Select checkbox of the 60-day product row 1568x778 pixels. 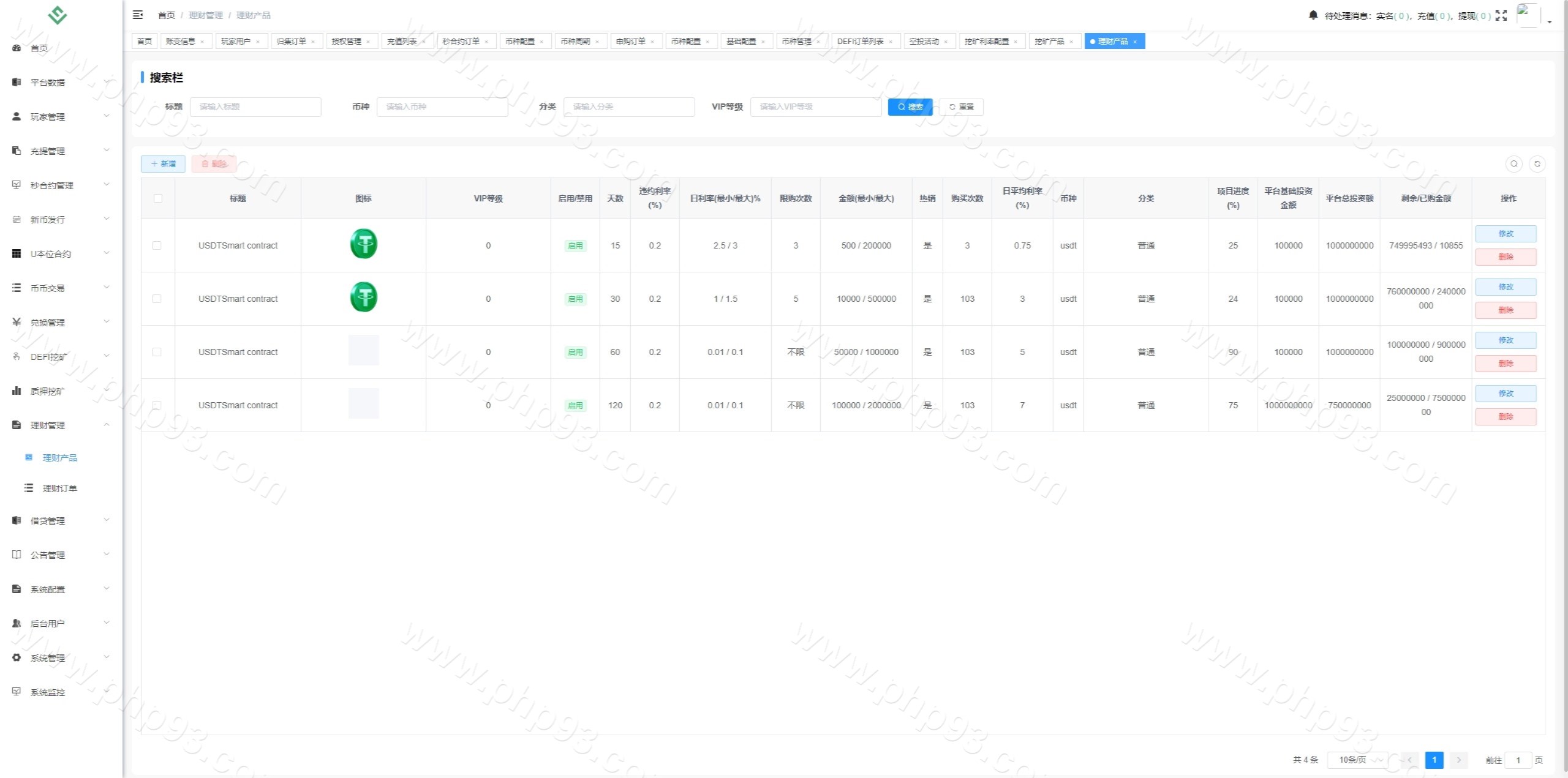[x=157, y=352]
